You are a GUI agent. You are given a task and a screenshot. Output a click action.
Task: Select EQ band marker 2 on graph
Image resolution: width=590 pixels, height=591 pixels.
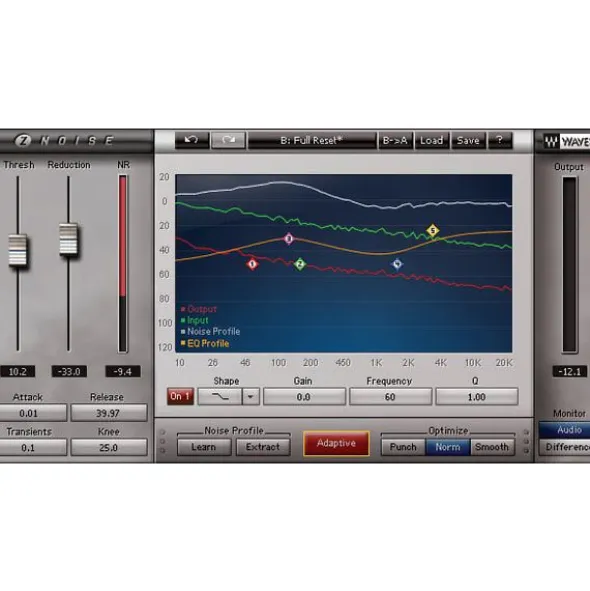click(300, 264)
